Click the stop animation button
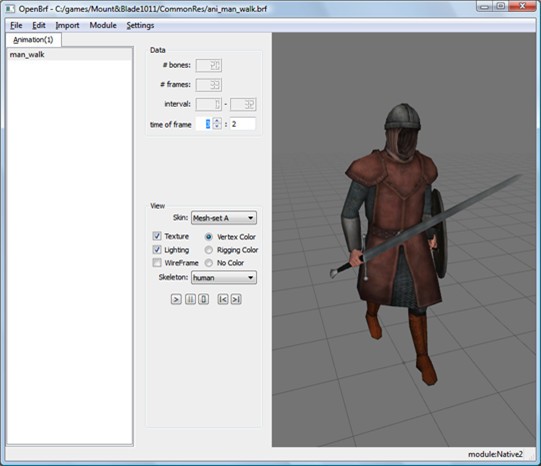 click(204, 299)
